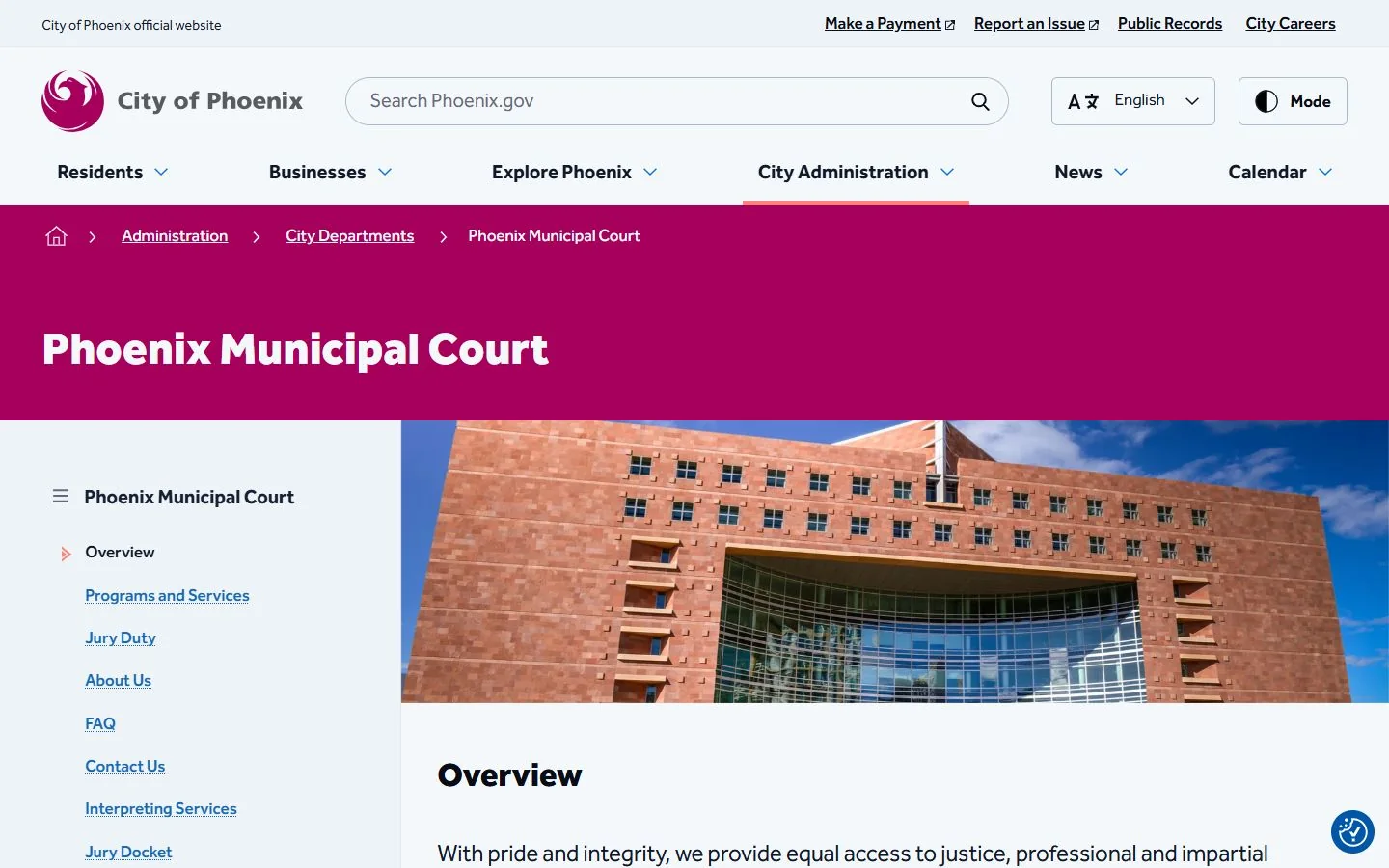Open Interpreting Services sidebar link
This screenshot has height=868, width=1389.
tap(161, 809)
